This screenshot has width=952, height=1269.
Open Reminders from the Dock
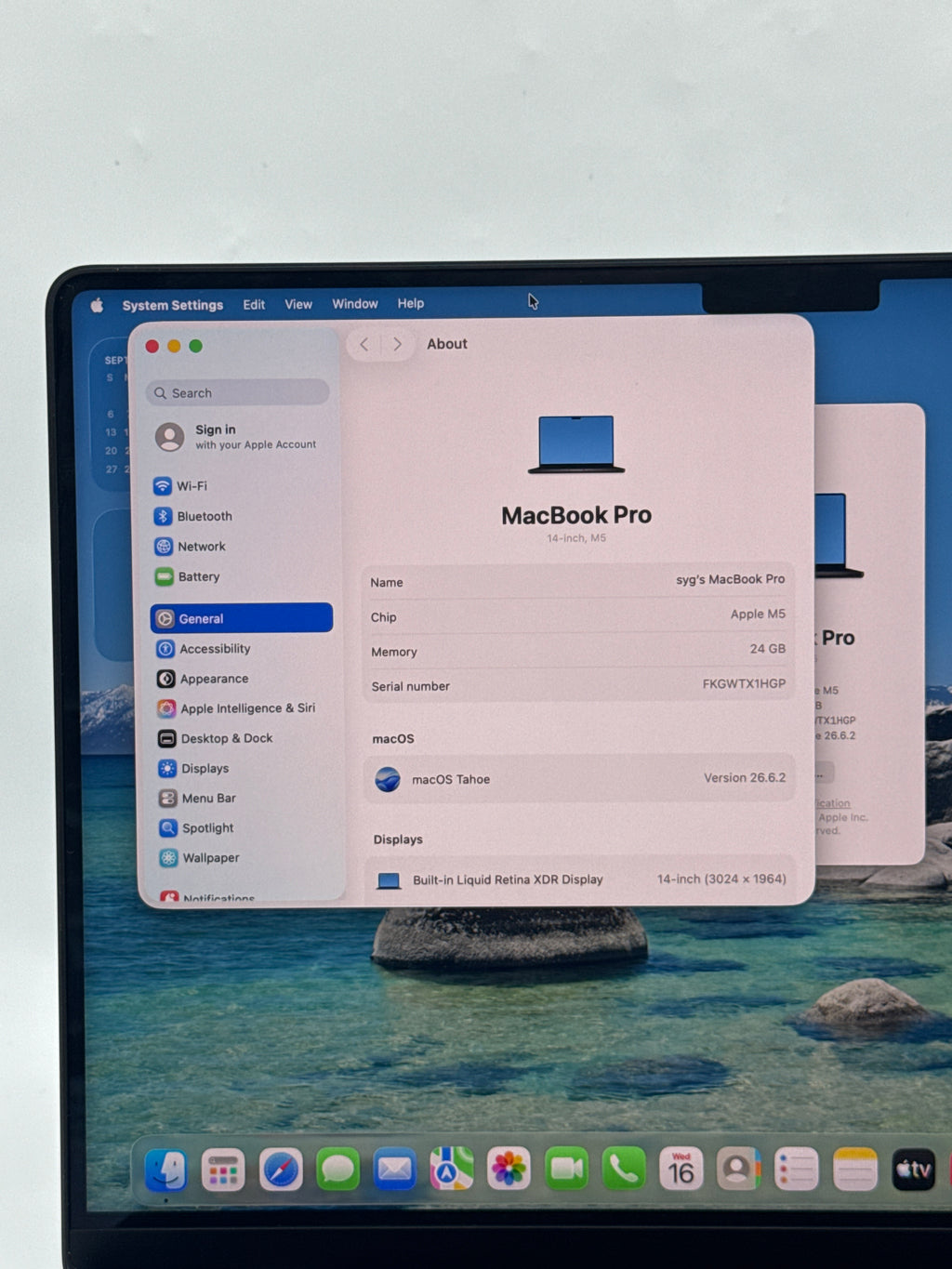coord(797,1170)
